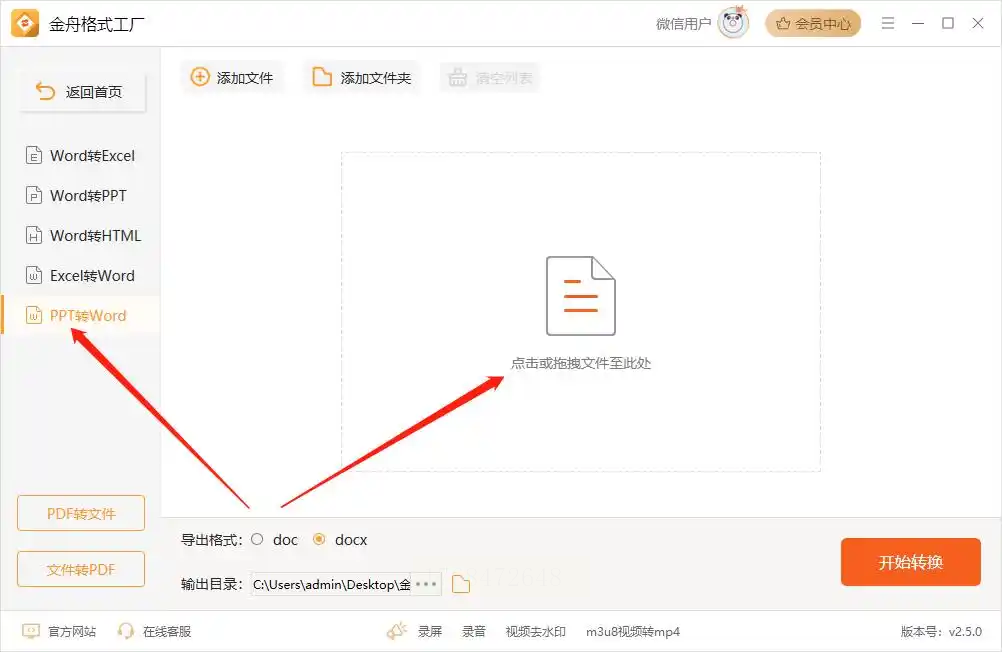Open the 视频去水印 watermark removal link
Screen dimensions: 1002x652
point(536,632)
